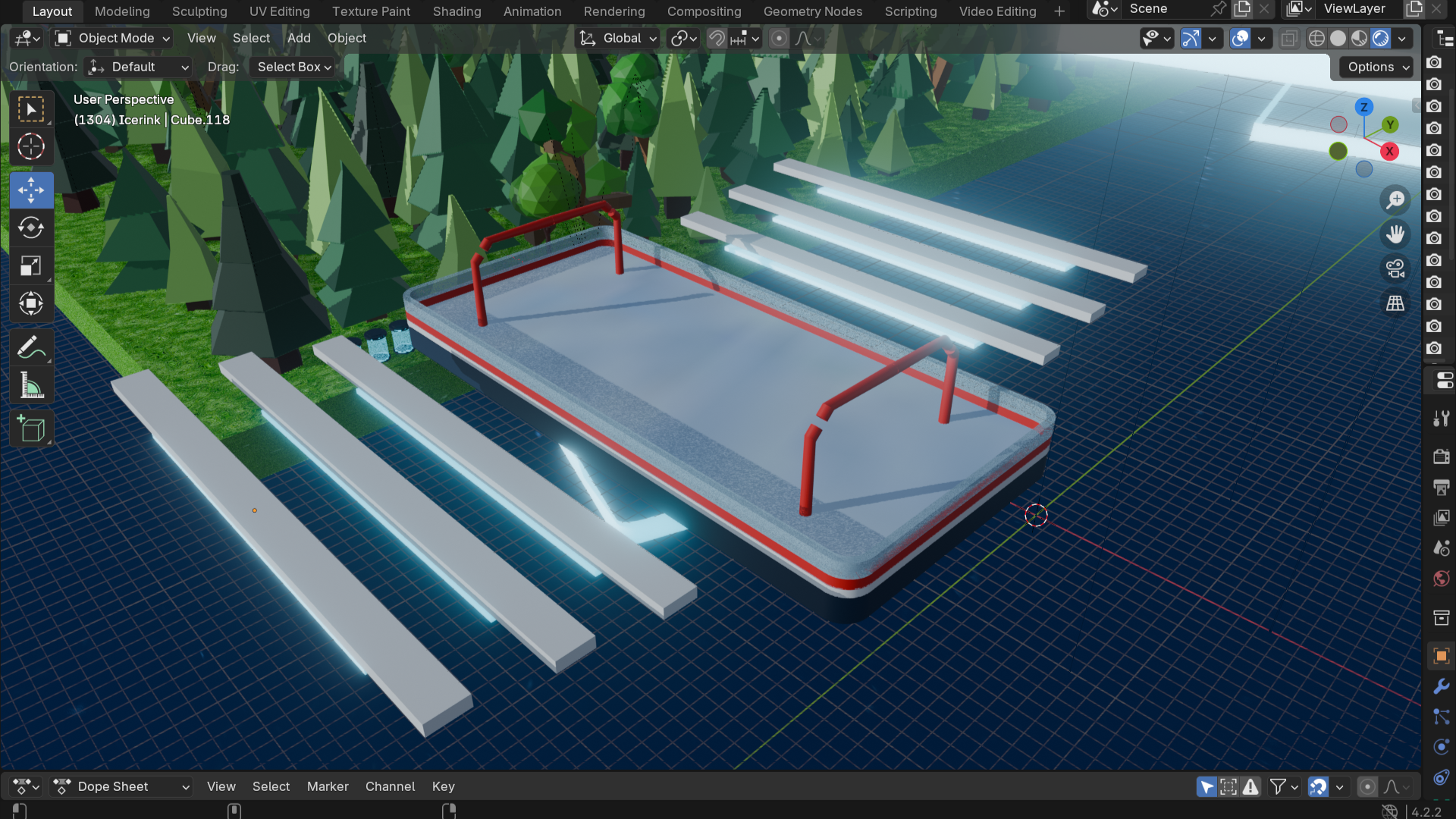Choose the Annotate pencil tool
This screenshot has width=1456, height=819.
(31, 348)
